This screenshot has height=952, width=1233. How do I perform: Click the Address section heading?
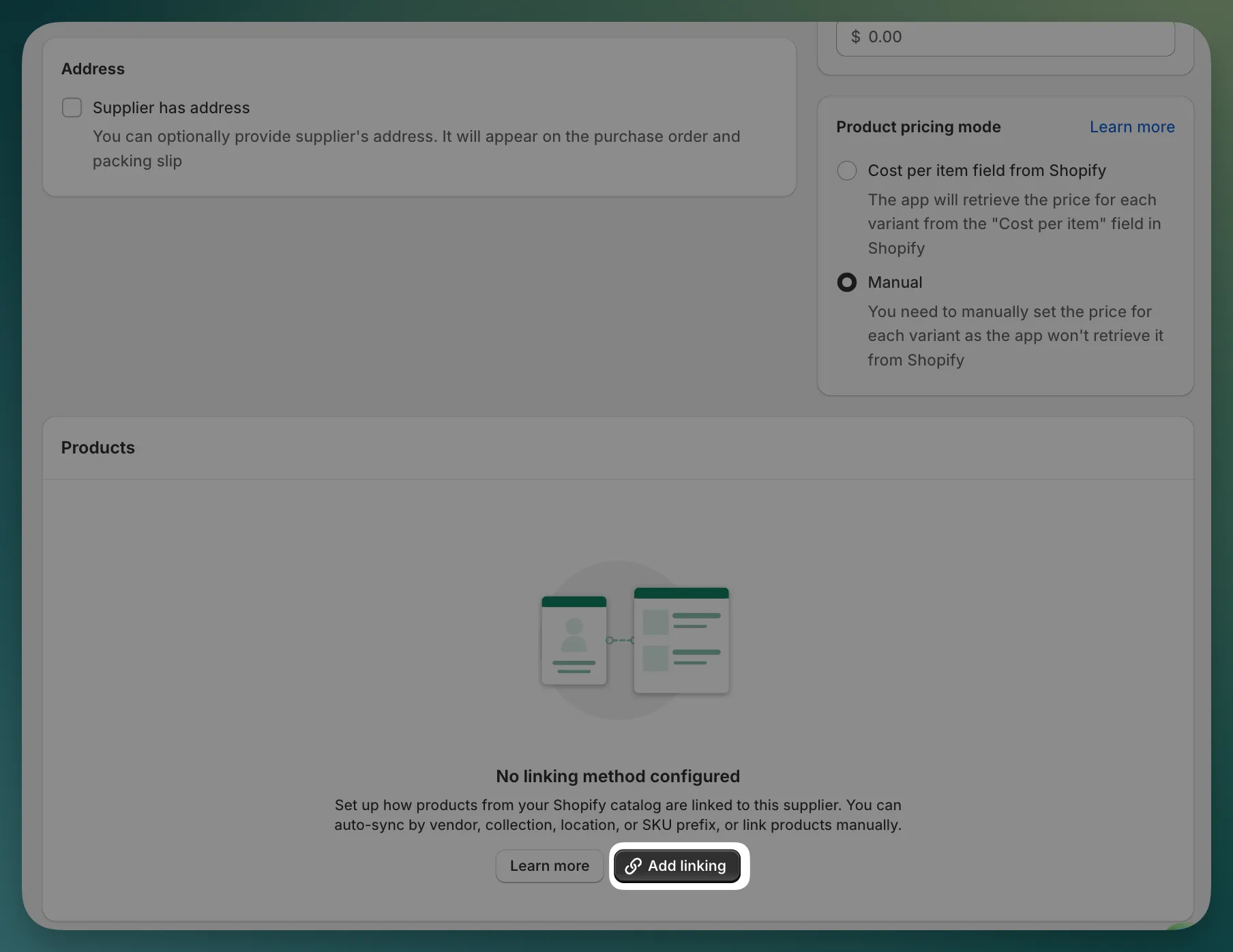coord(93,69)
